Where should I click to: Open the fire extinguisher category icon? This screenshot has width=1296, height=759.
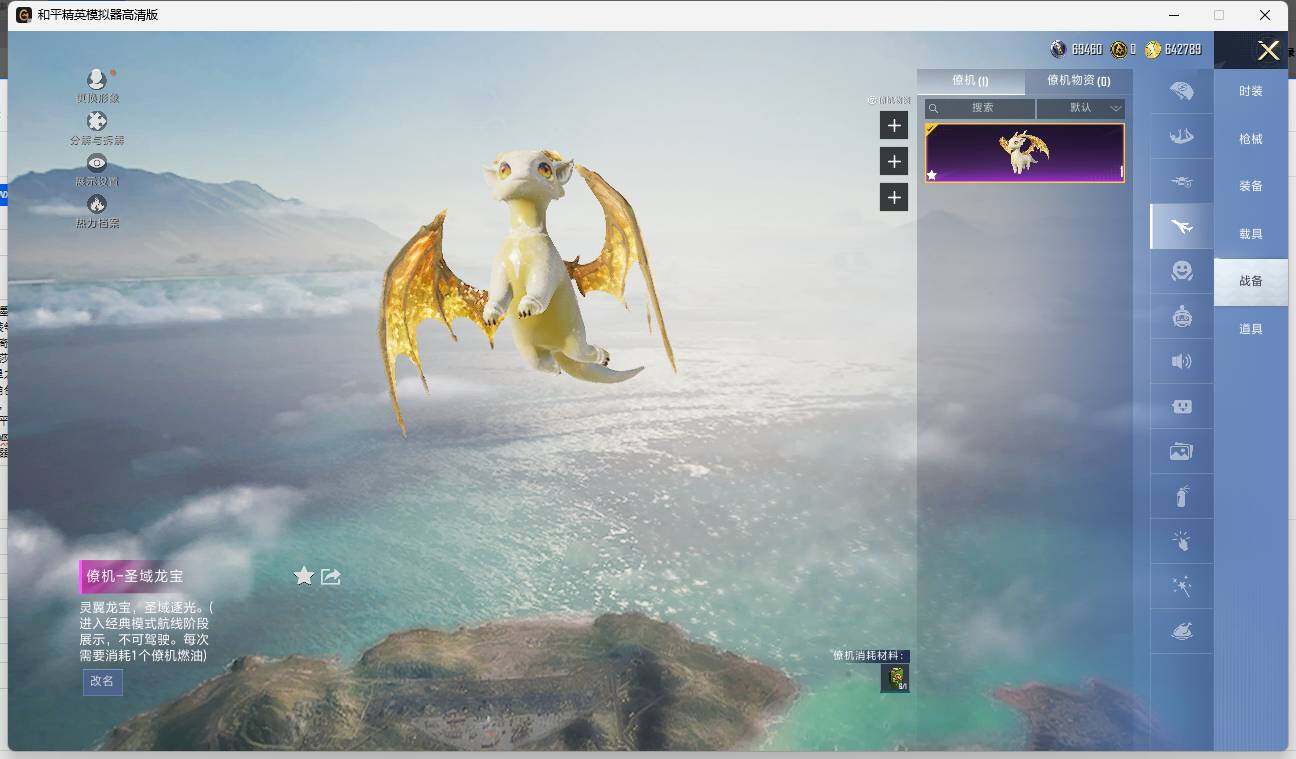[x=1181, y=497]
